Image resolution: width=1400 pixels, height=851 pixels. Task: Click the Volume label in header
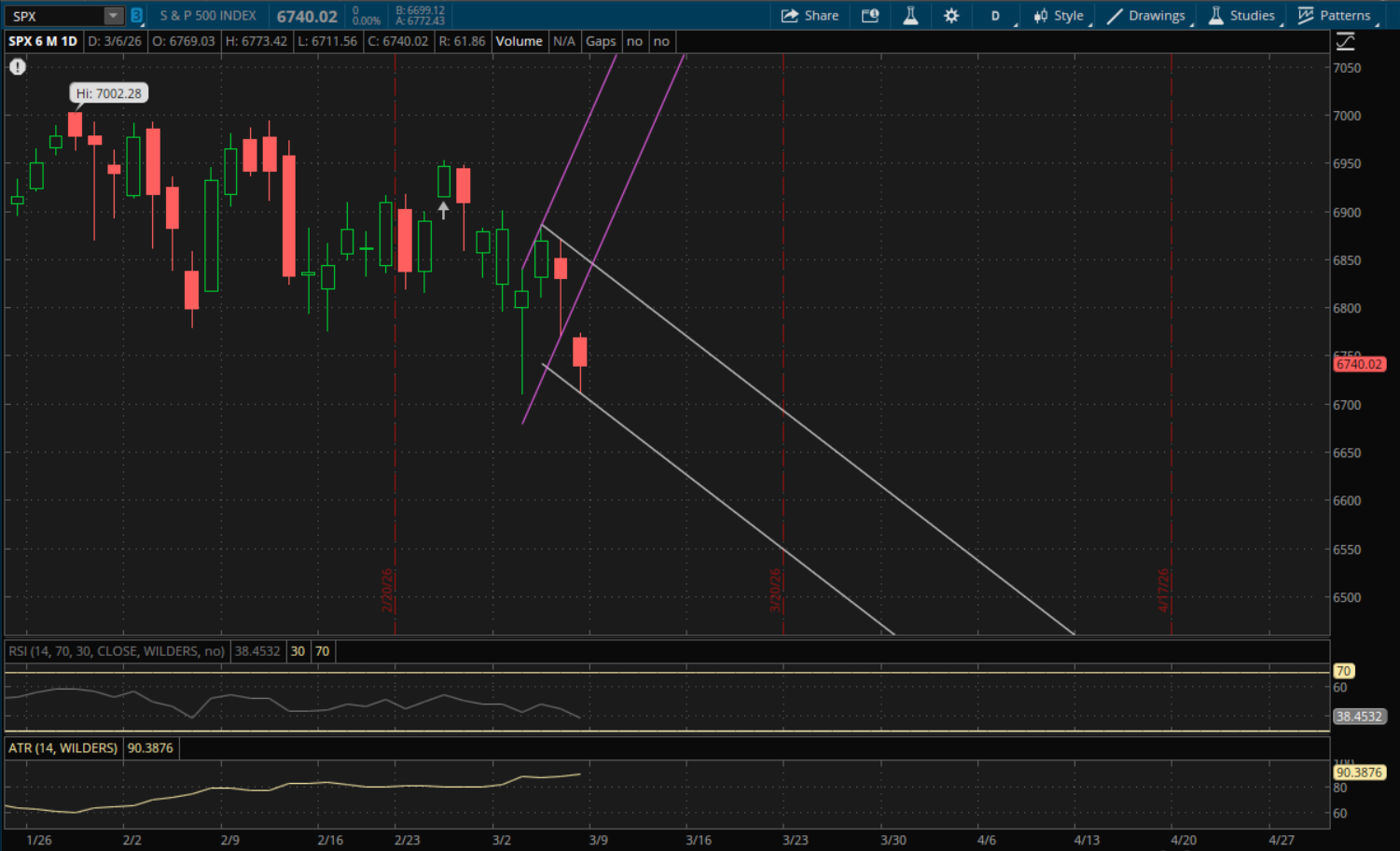tap(519, 41)
